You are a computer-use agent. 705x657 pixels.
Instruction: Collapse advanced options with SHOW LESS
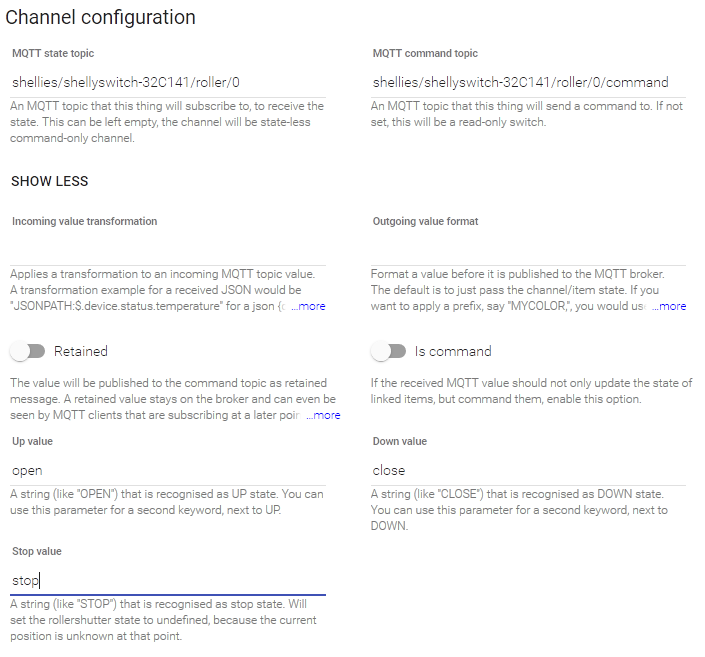tap(49, 181)
